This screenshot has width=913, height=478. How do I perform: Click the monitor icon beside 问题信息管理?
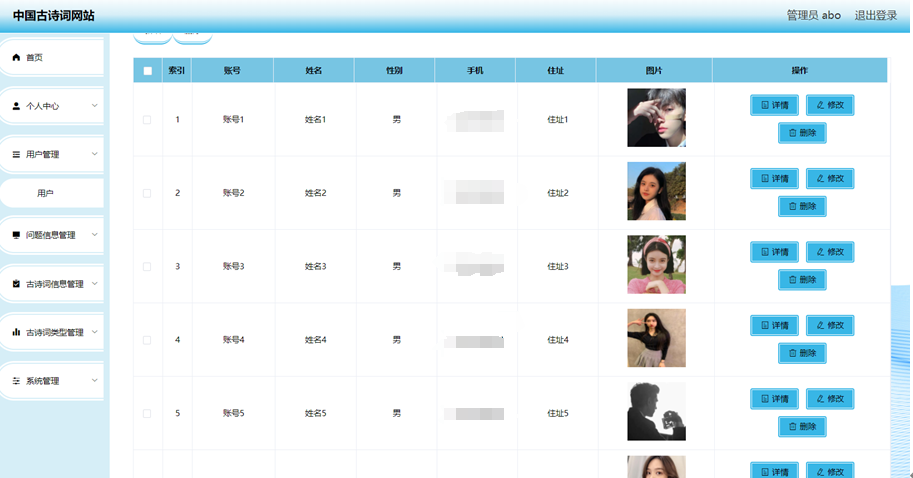16,235
